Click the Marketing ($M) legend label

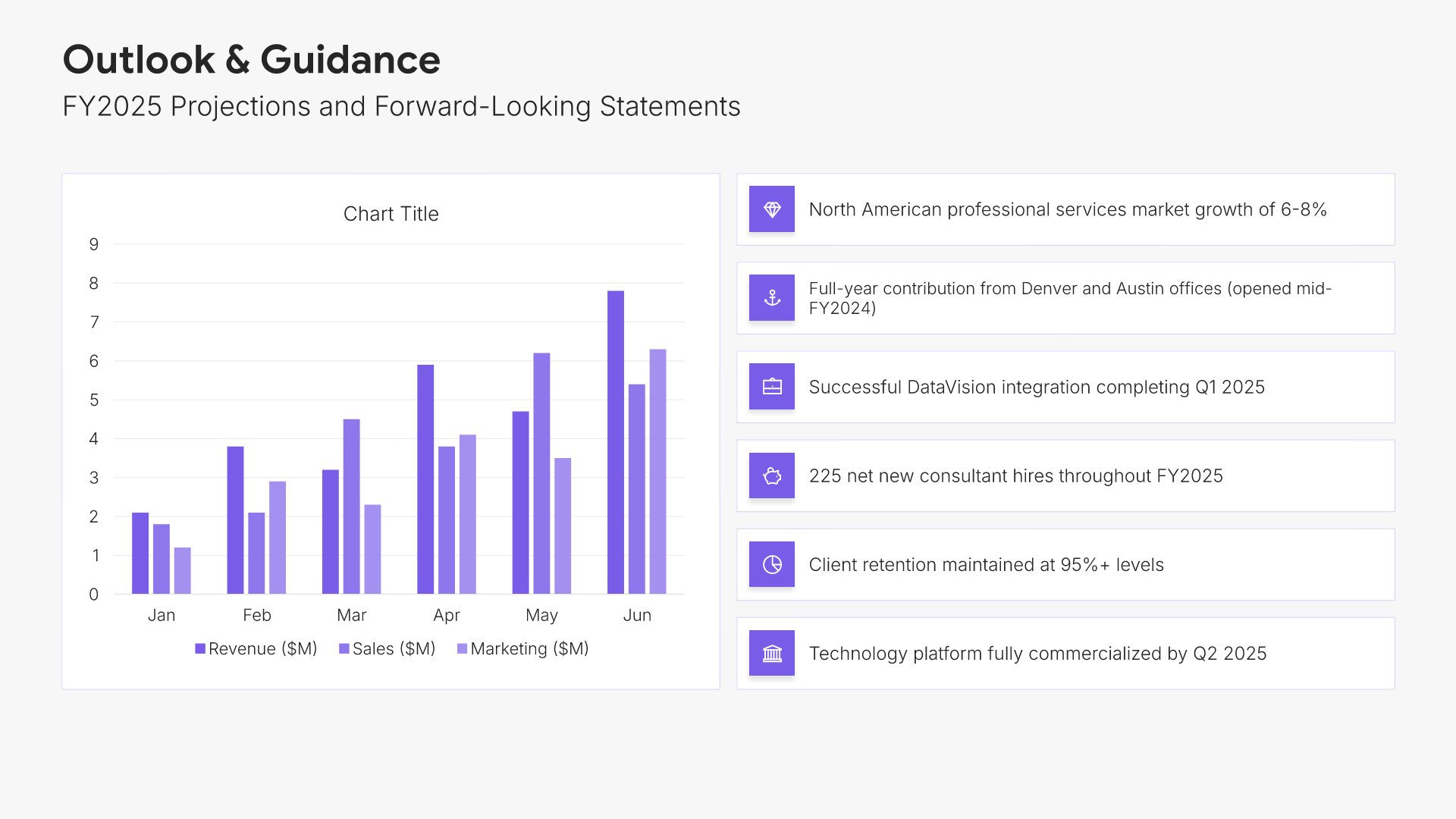click(529, 649)
